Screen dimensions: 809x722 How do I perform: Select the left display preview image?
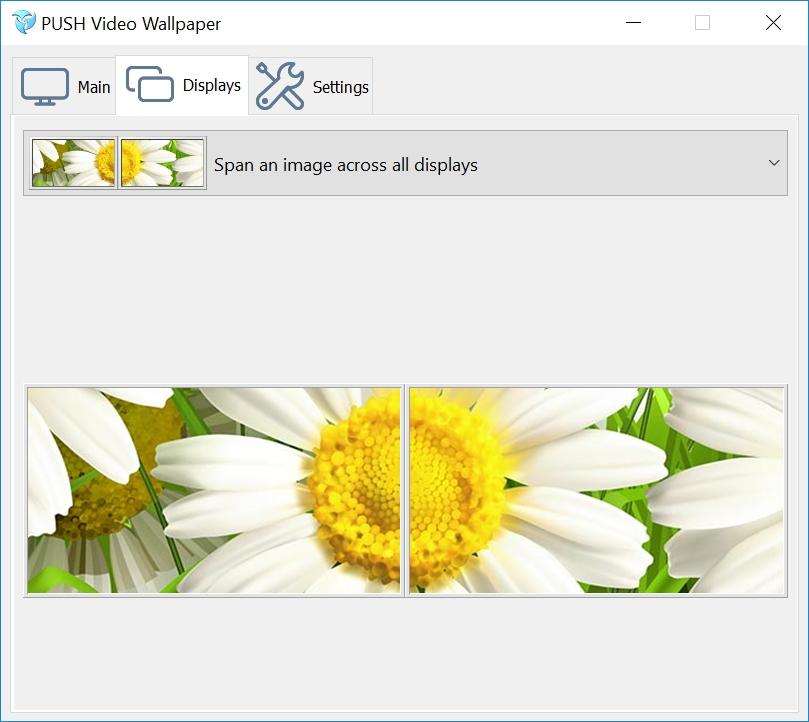[214, 490]
